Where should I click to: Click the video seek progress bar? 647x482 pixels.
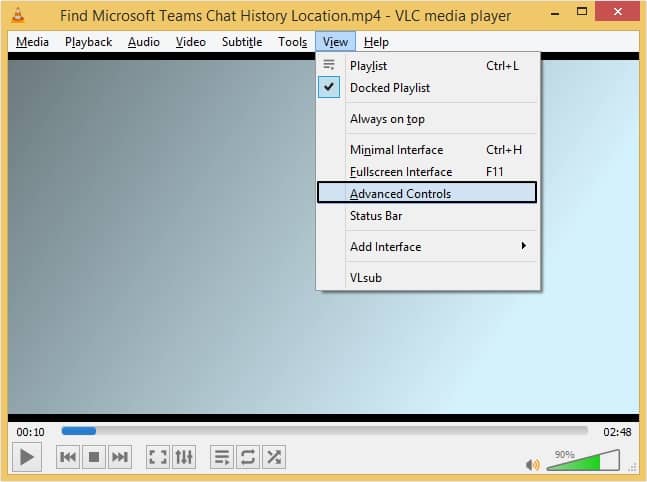[330, 431]
